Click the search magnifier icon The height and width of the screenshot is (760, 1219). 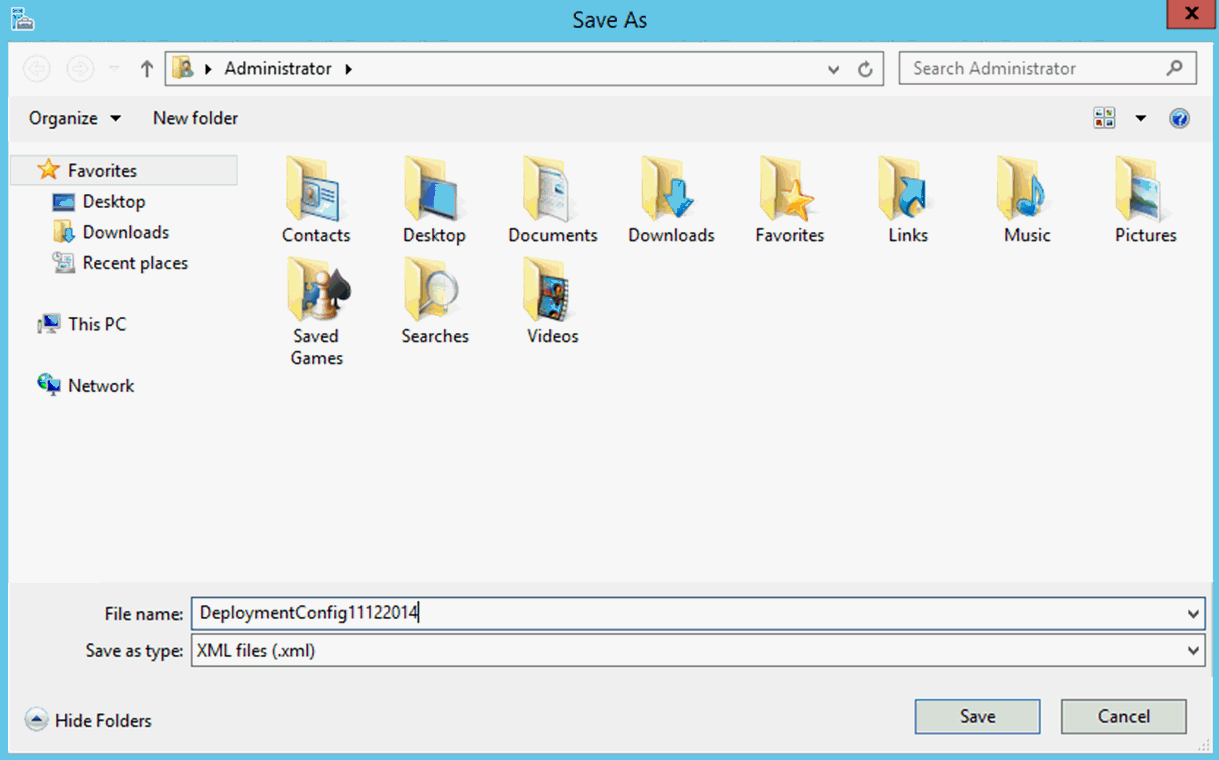(x=1175, y=68)
